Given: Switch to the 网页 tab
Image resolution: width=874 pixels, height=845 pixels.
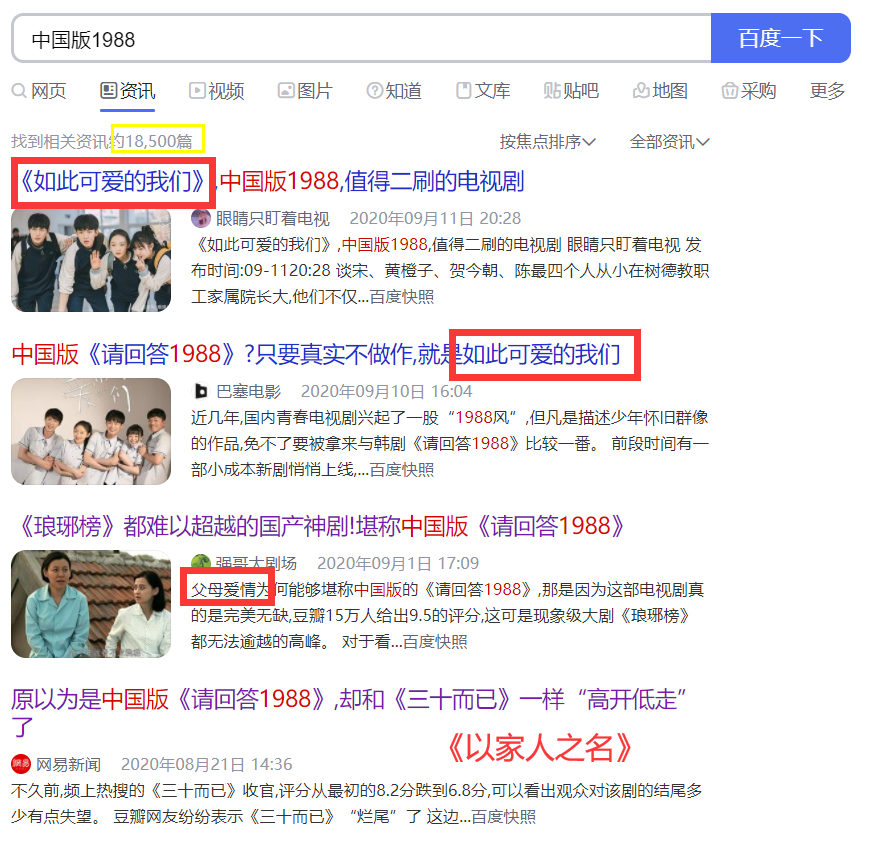Looking at the screenshot, I should pyautogui.click(x=48, y=90).
